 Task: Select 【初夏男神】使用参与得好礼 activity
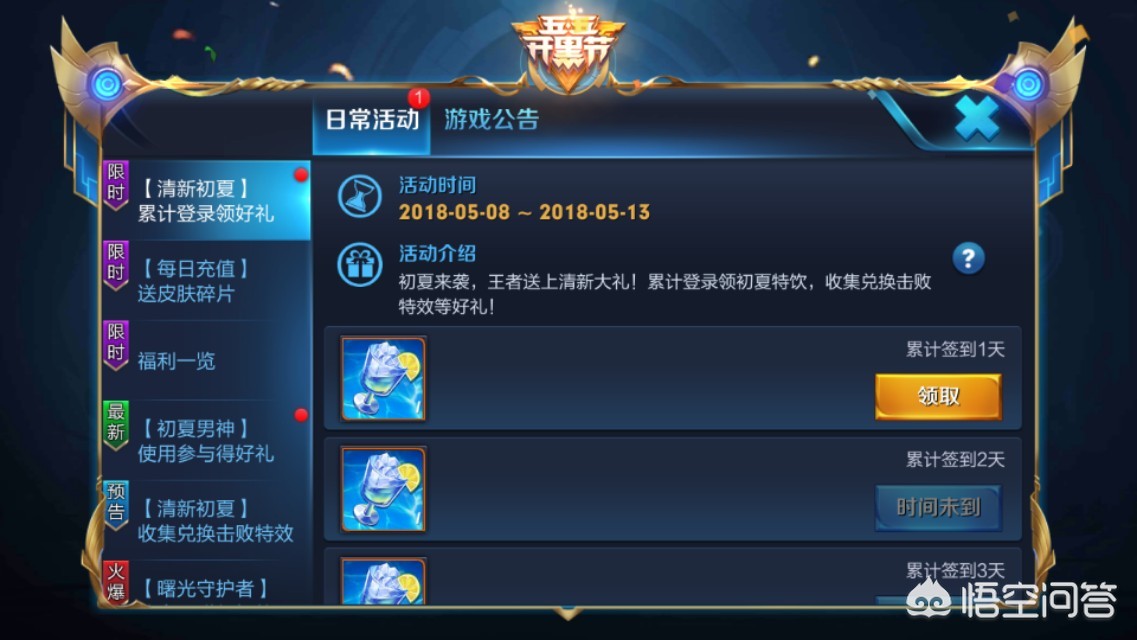pyautogui.click(x=207, y=441)
